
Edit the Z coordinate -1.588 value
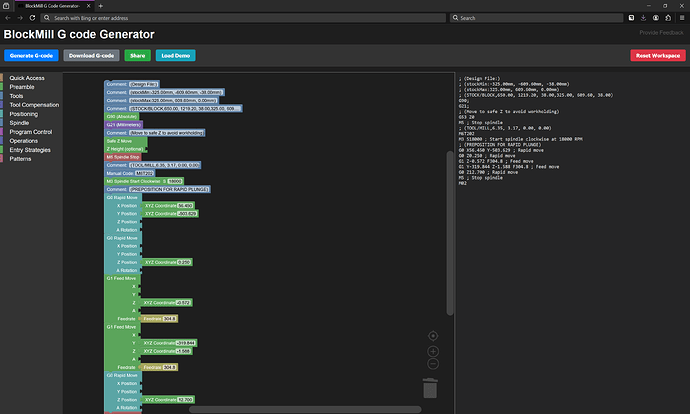(183, 351)
